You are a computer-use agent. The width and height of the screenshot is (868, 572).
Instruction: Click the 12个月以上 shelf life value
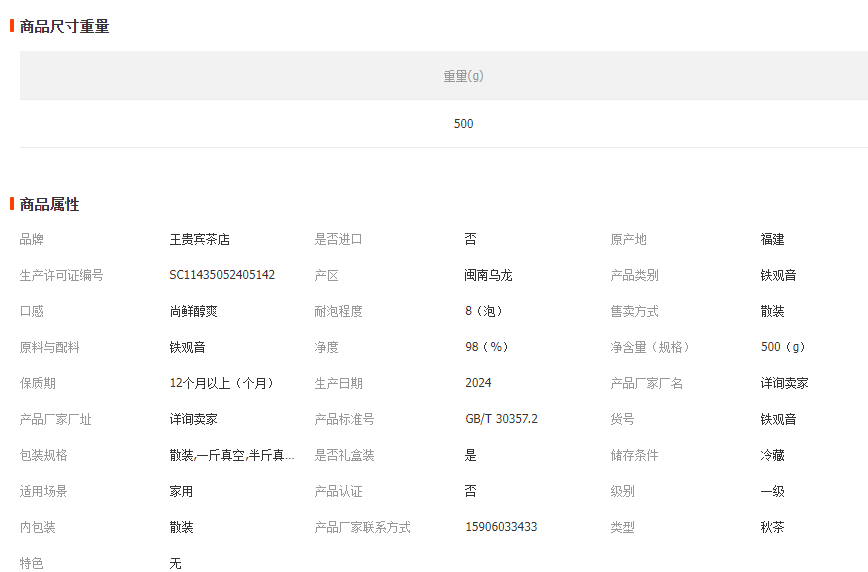click(x=221, y=383)
